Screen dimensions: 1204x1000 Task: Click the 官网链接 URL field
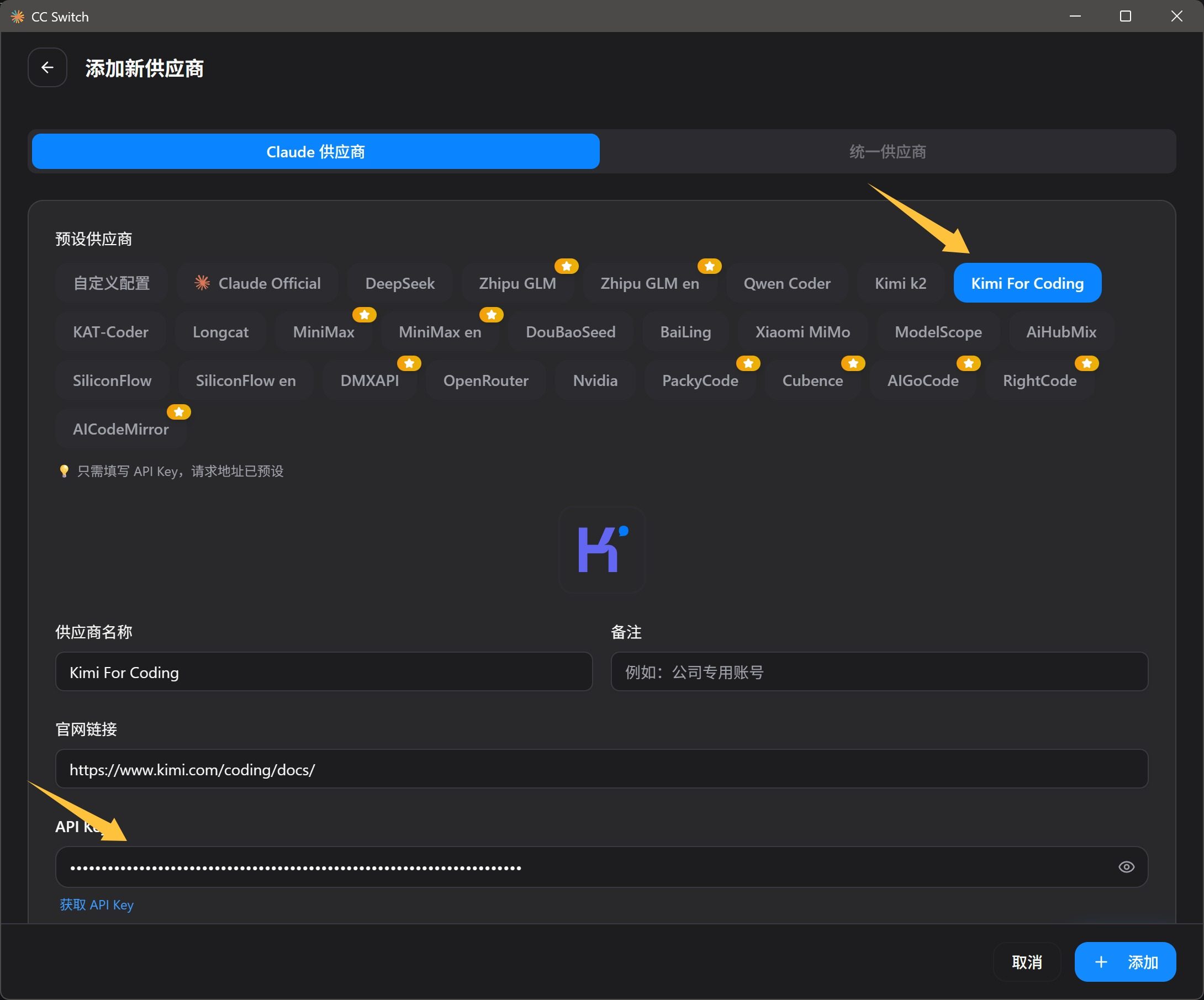coord(601,769)
